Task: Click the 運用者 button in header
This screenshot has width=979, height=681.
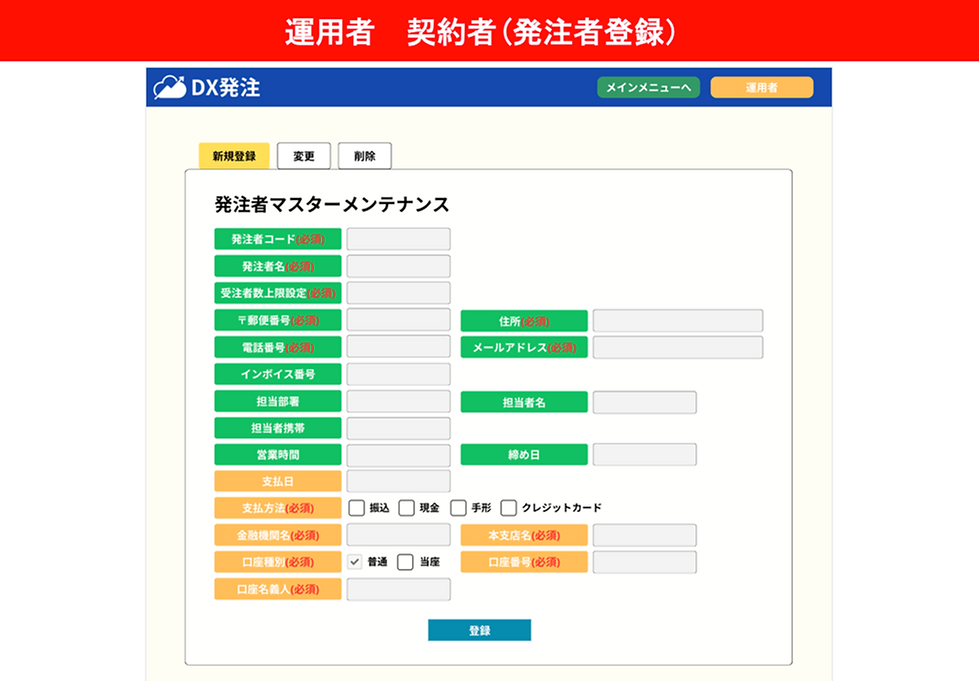Action: tap(762, 87)
